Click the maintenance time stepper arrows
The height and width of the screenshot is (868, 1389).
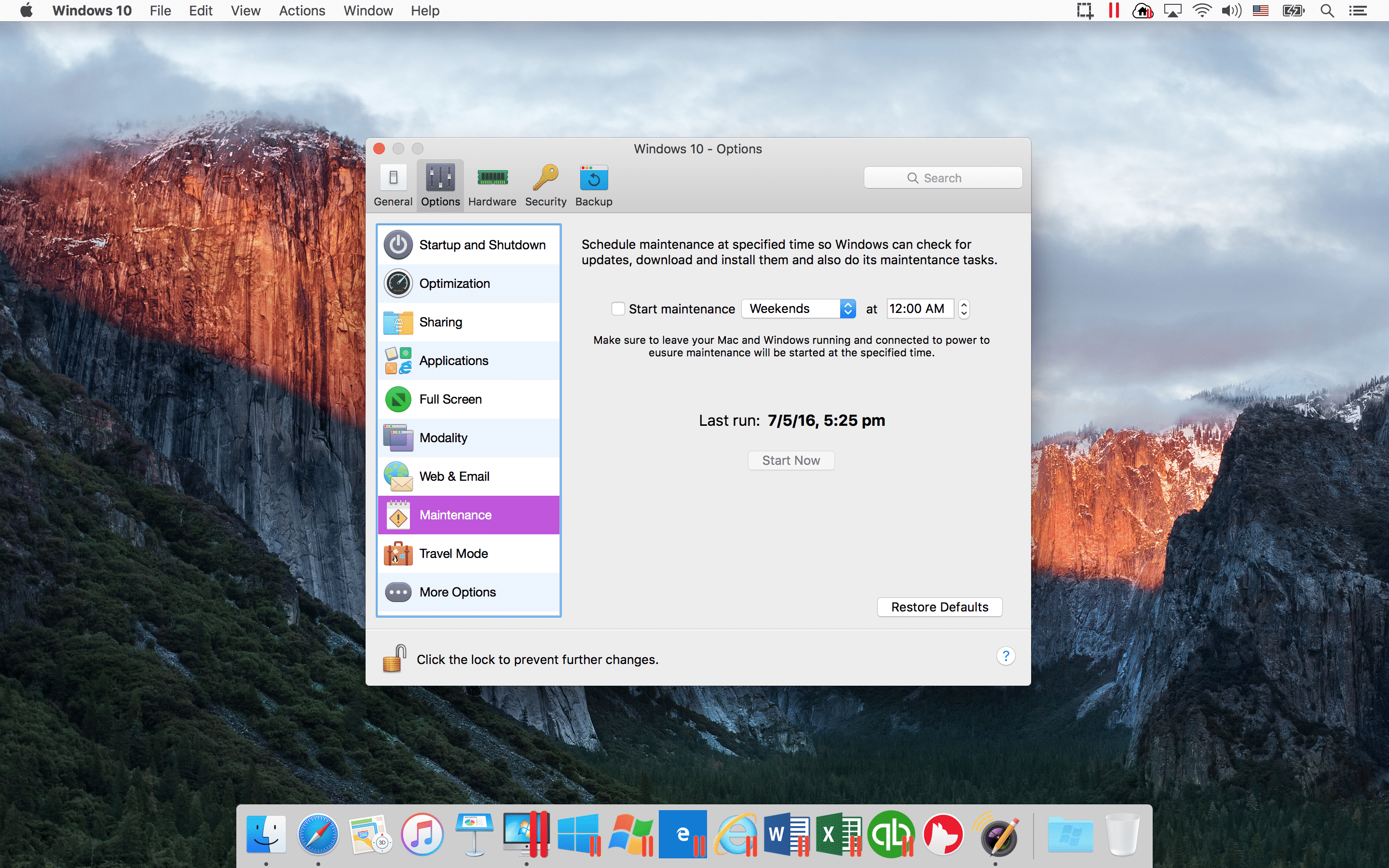(x=964, y=309)
